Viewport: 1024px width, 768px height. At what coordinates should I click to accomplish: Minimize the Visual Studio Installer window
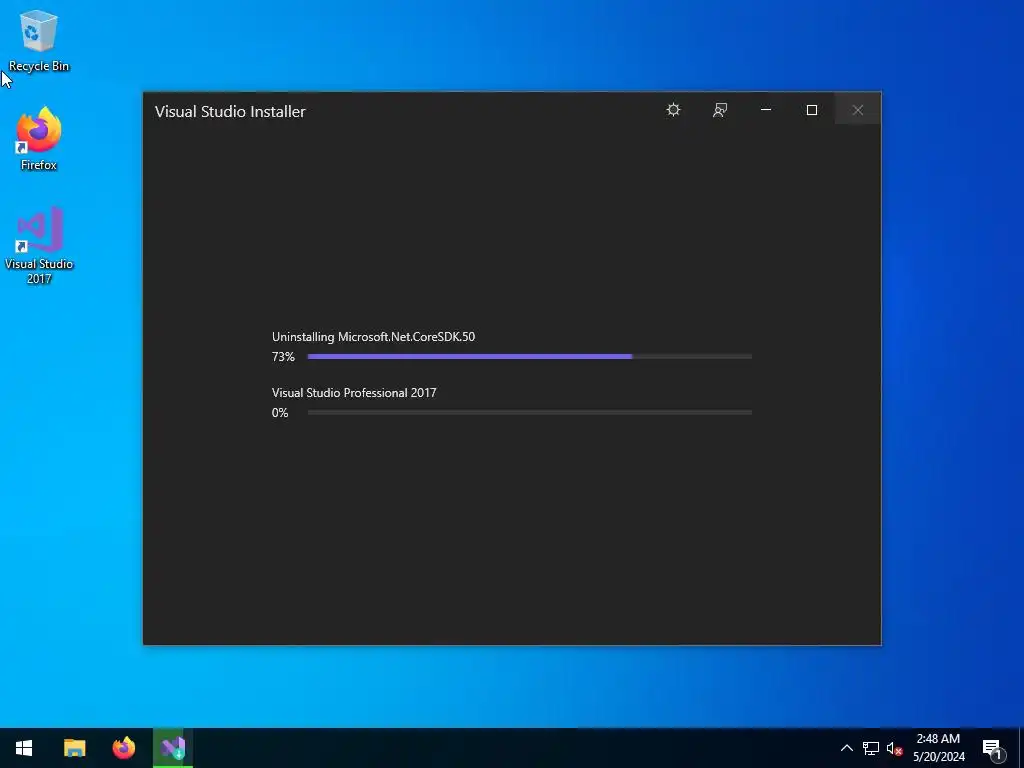coord(766,110)
